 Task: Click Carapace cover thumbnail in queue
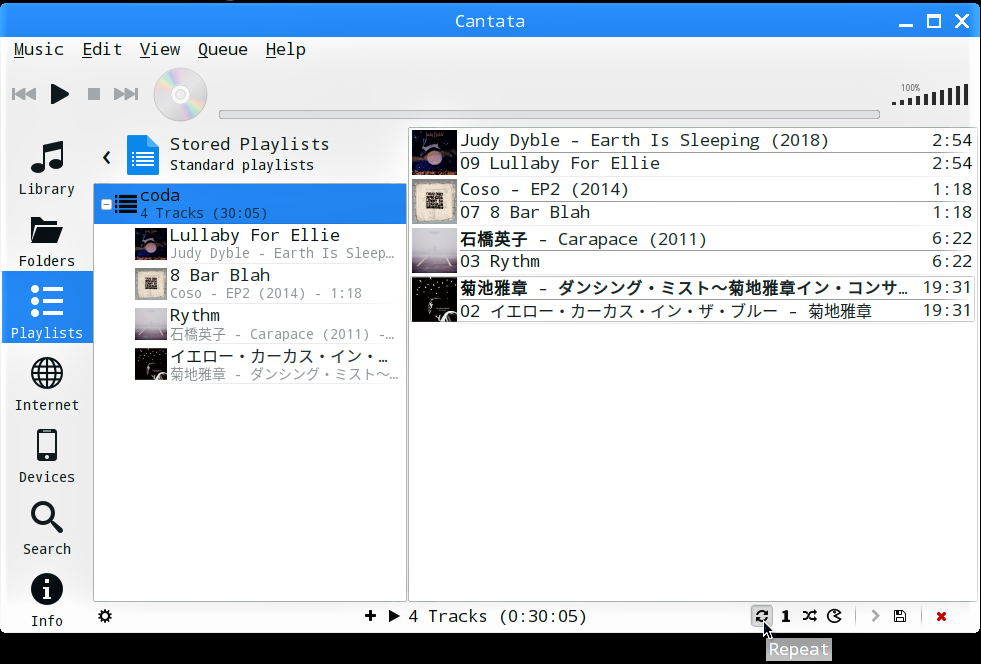pos(434,250)
